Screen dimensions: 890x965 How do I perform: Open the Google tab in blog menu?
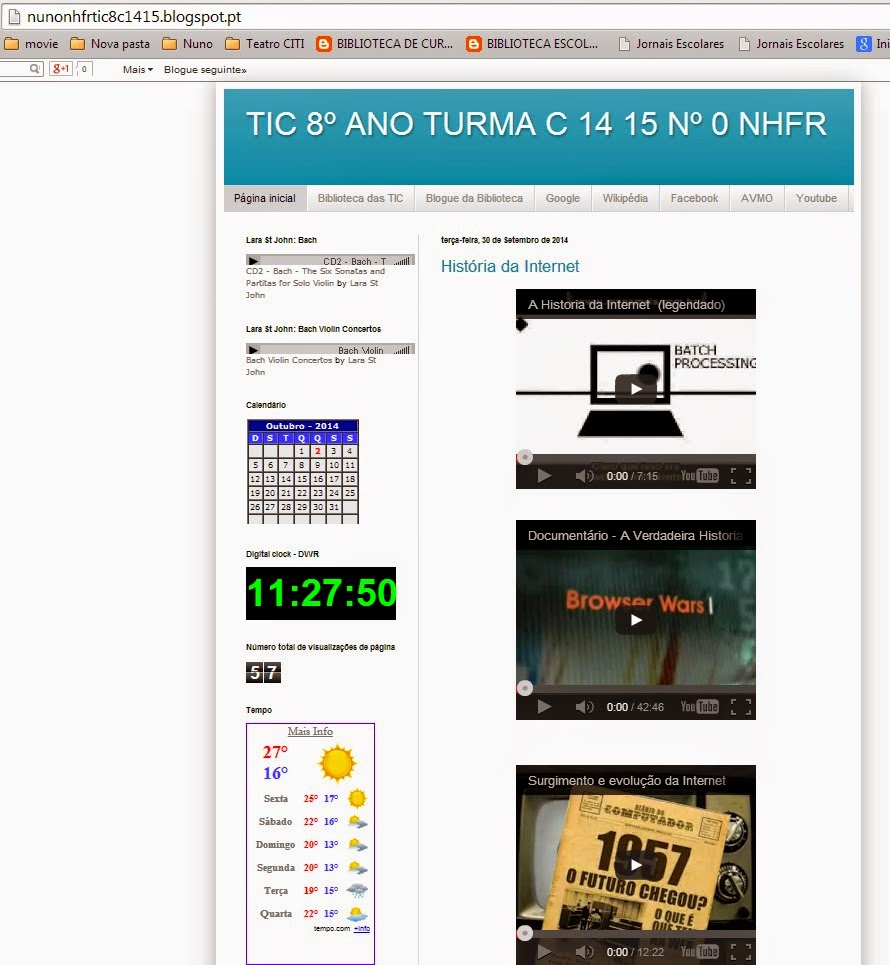[563, 198]
